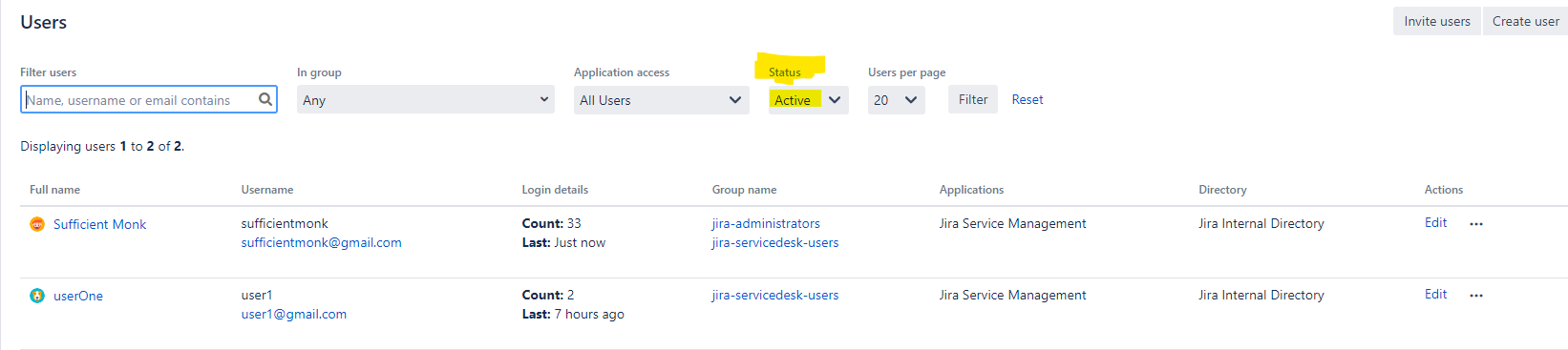The image size is (1568, 350).
Task: Open the In group dropdown showing Any
Action: tap(426, 99)
